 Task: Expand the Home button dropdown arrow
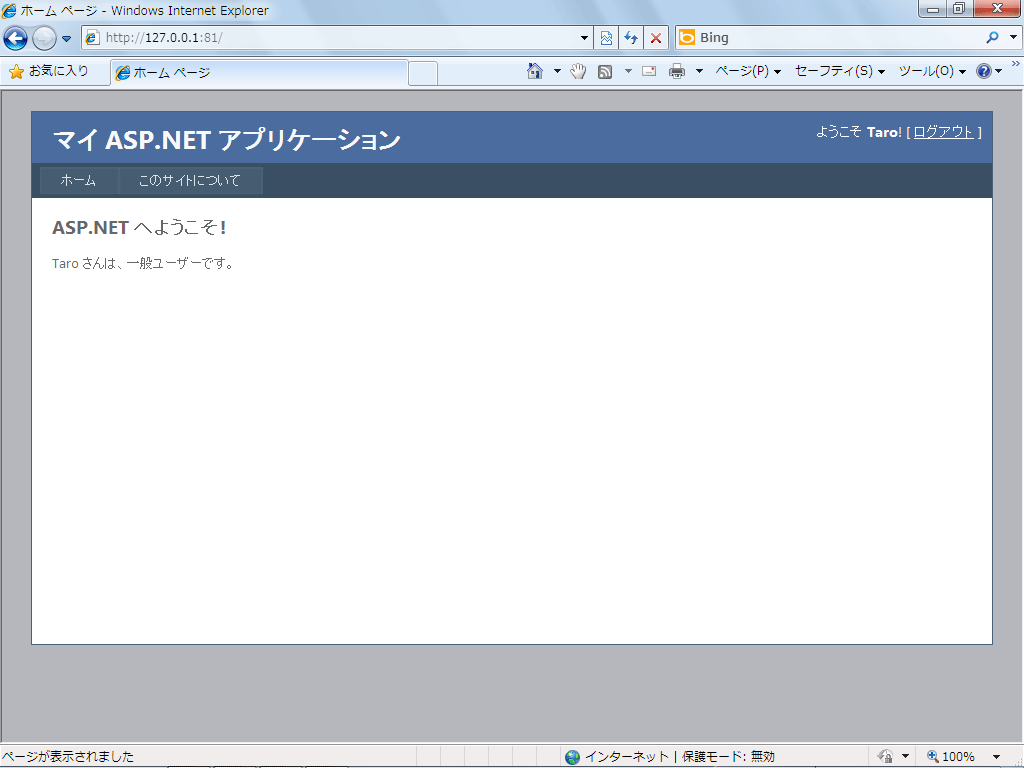tap(557, 71)
